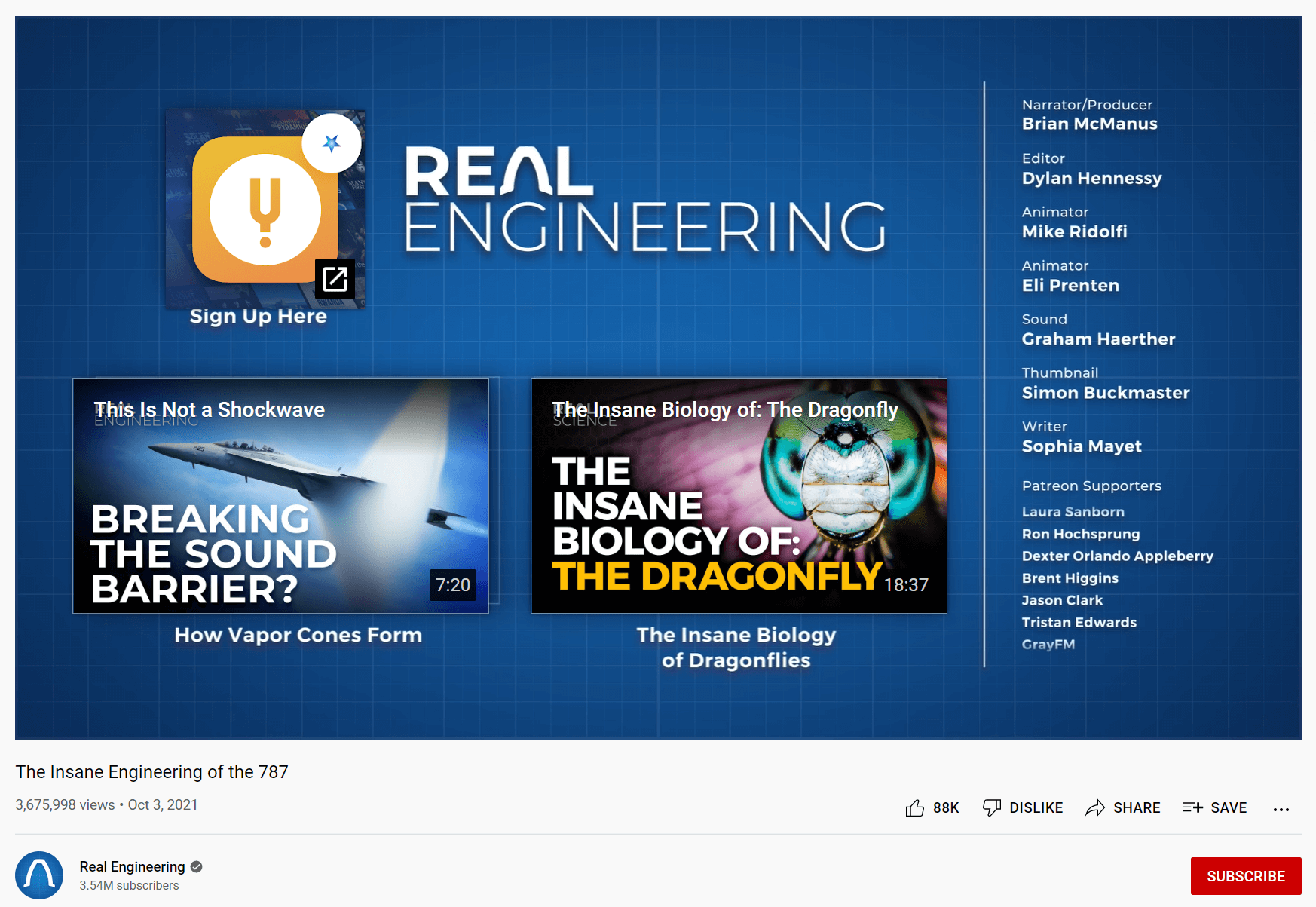Click the SUBSCRIBE button
This screenshot has height=907, width=1316.
(x=1246, y=876)
